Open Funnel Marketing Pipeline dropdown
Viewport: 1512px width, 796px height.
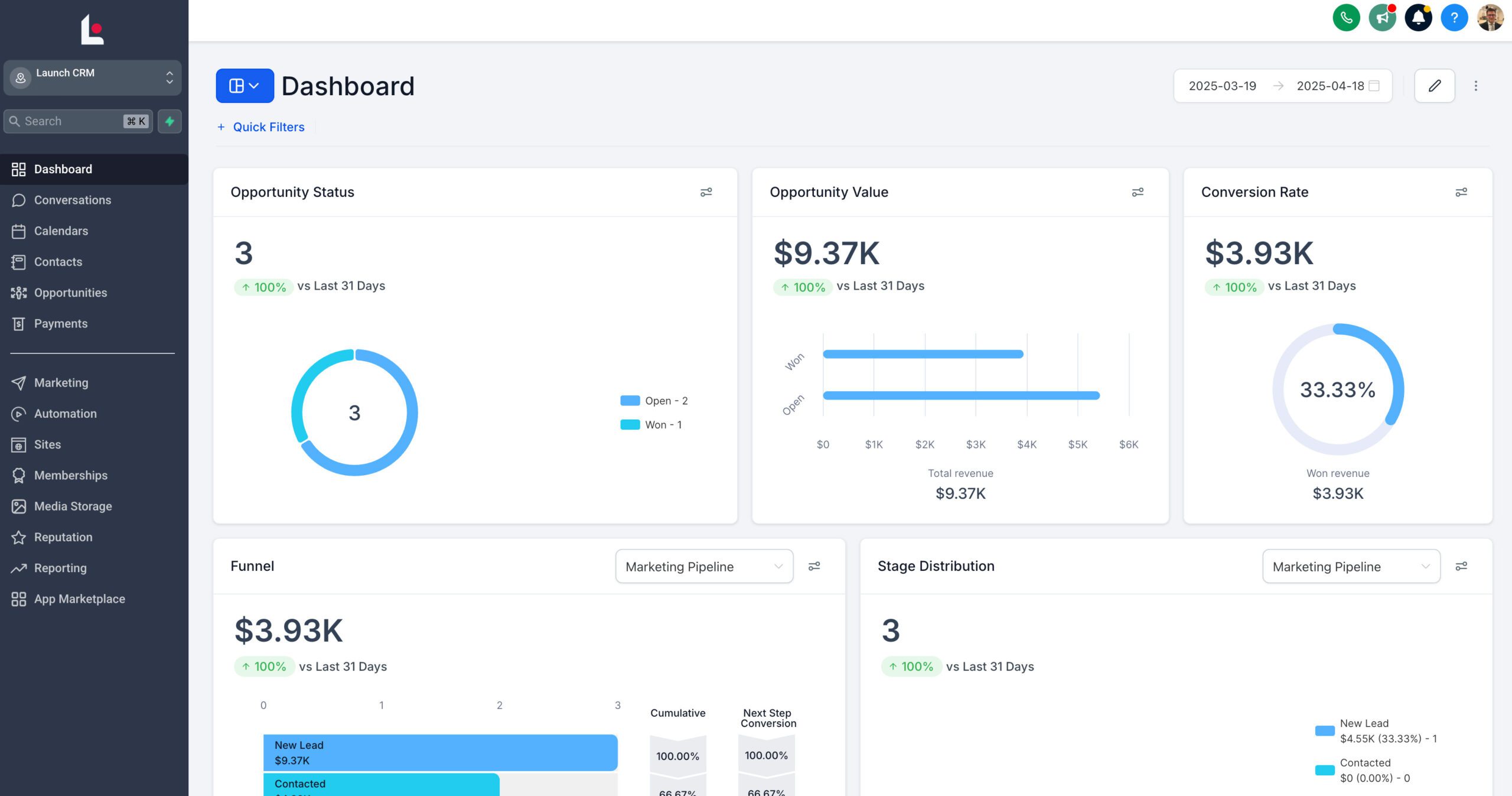(703, 566)
